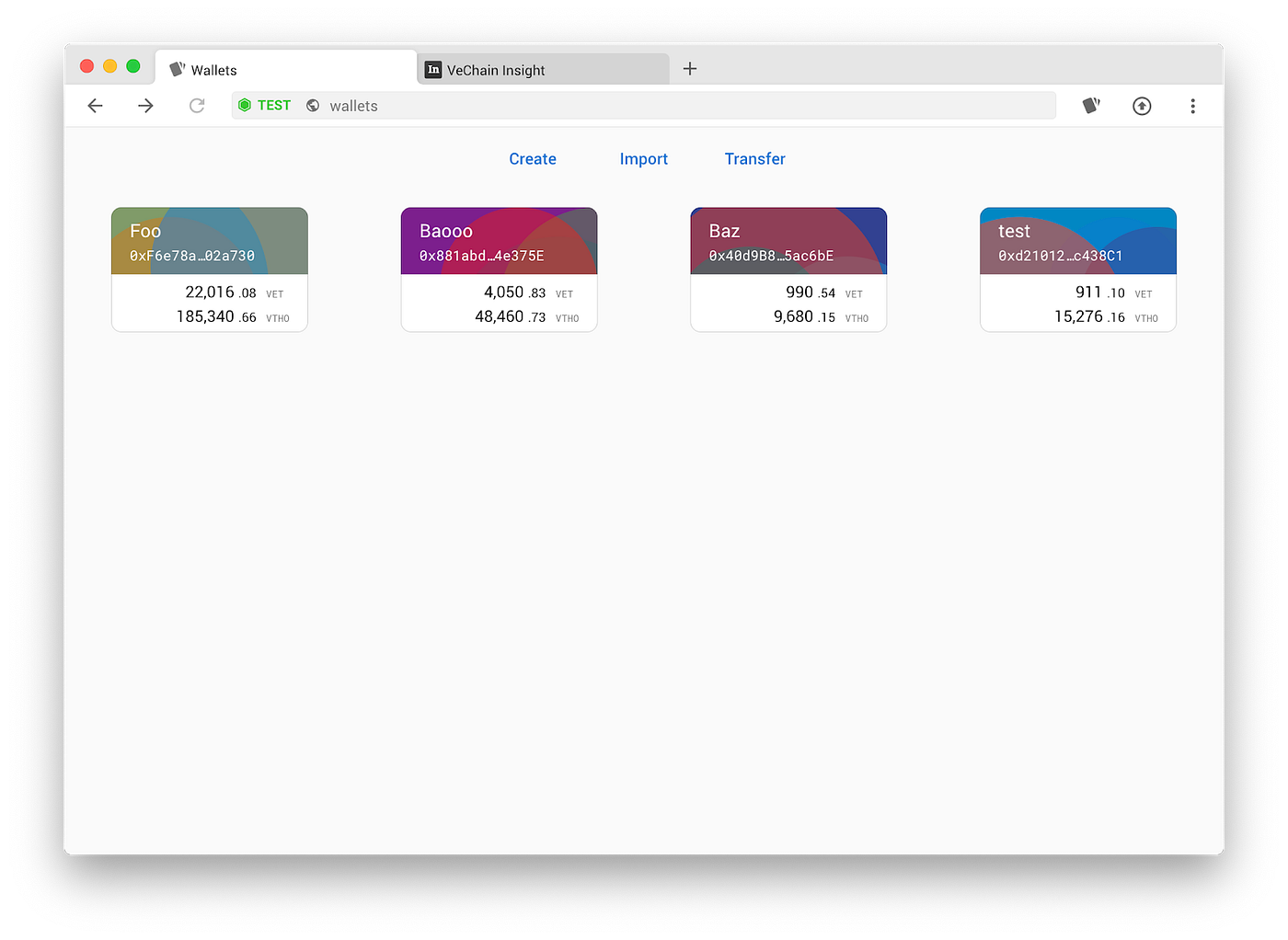Open the three-dot overflow menu
The width and height of the screenshot is (1288, 940).
[1192, 106]
